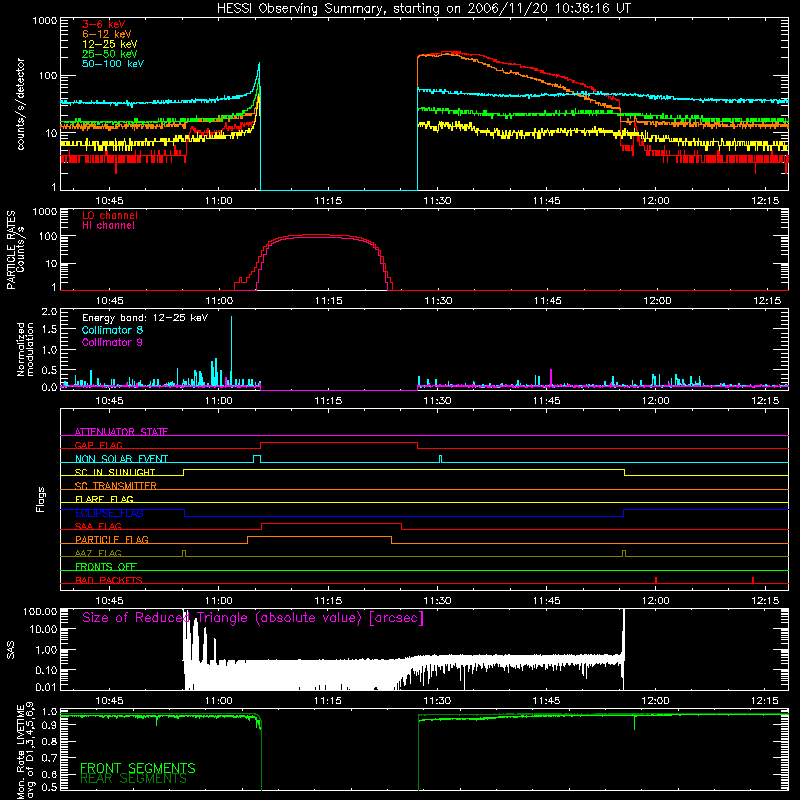Select the Collimator 8 legend label

click(112, 330)
